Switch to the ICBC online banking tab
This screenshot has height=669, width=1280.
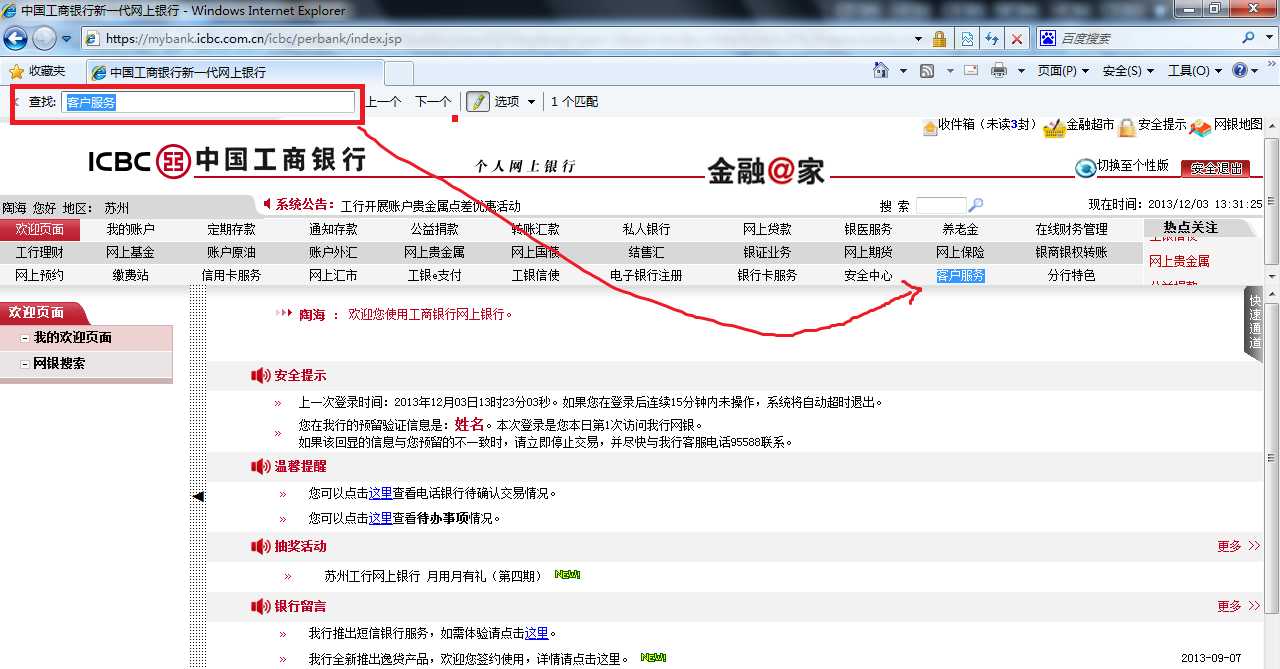[x=236, y=73]
